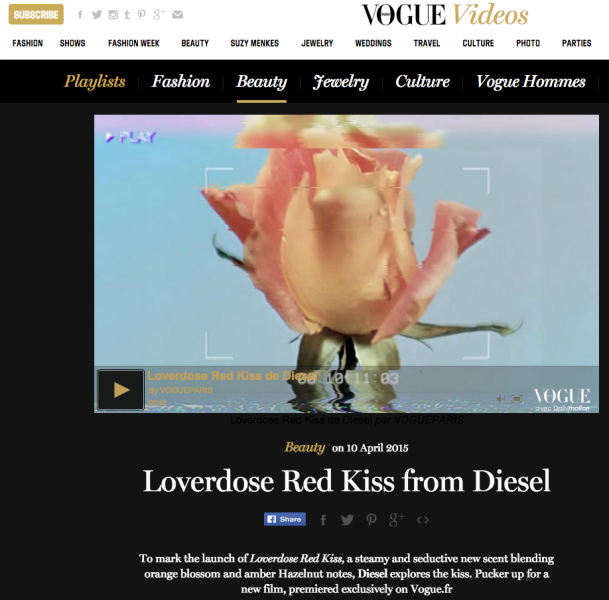Screen dimensions: 609x600
Task: Open the embed code icon below title
Action: [423, 520]
